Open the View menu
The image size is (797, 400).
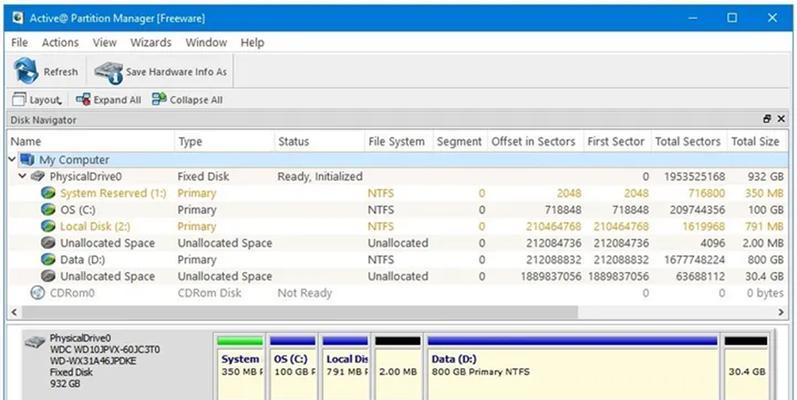click(x=104, y=43)
